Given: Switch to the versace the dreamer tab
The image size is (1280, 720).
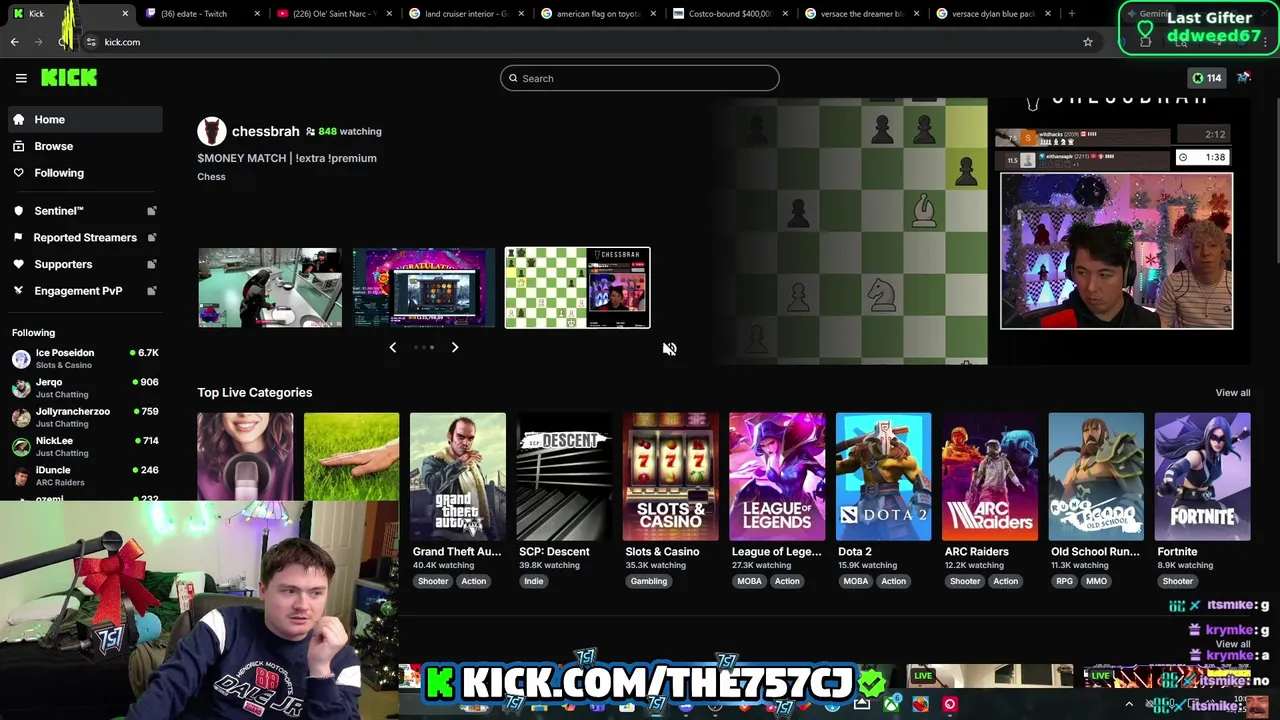Looking at the screenshot, I should click(862, 14).
